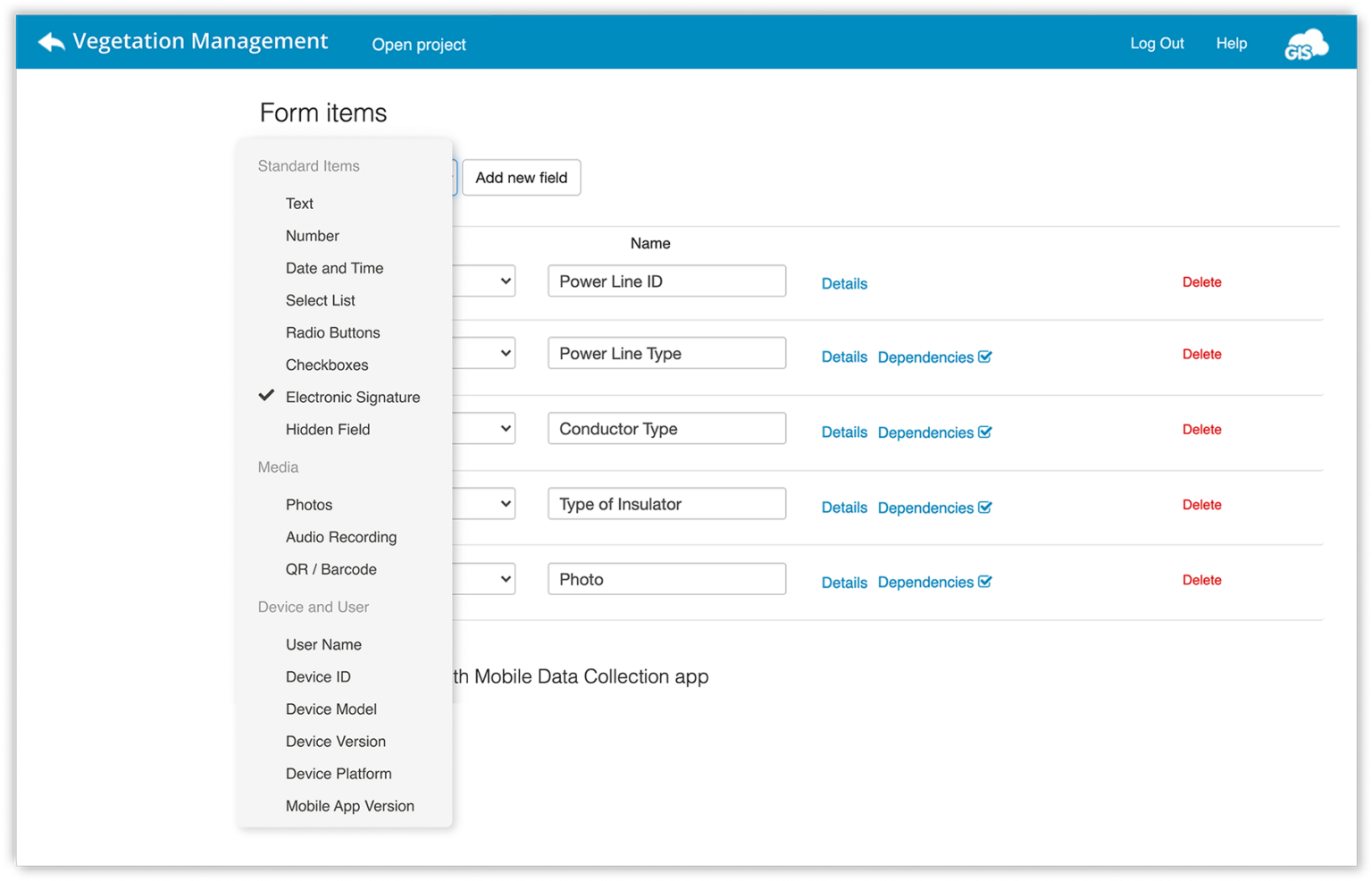This screenshot has width=1372, height=881.
Task: Select Checkboxes from Standard Items
Action: 327,365
